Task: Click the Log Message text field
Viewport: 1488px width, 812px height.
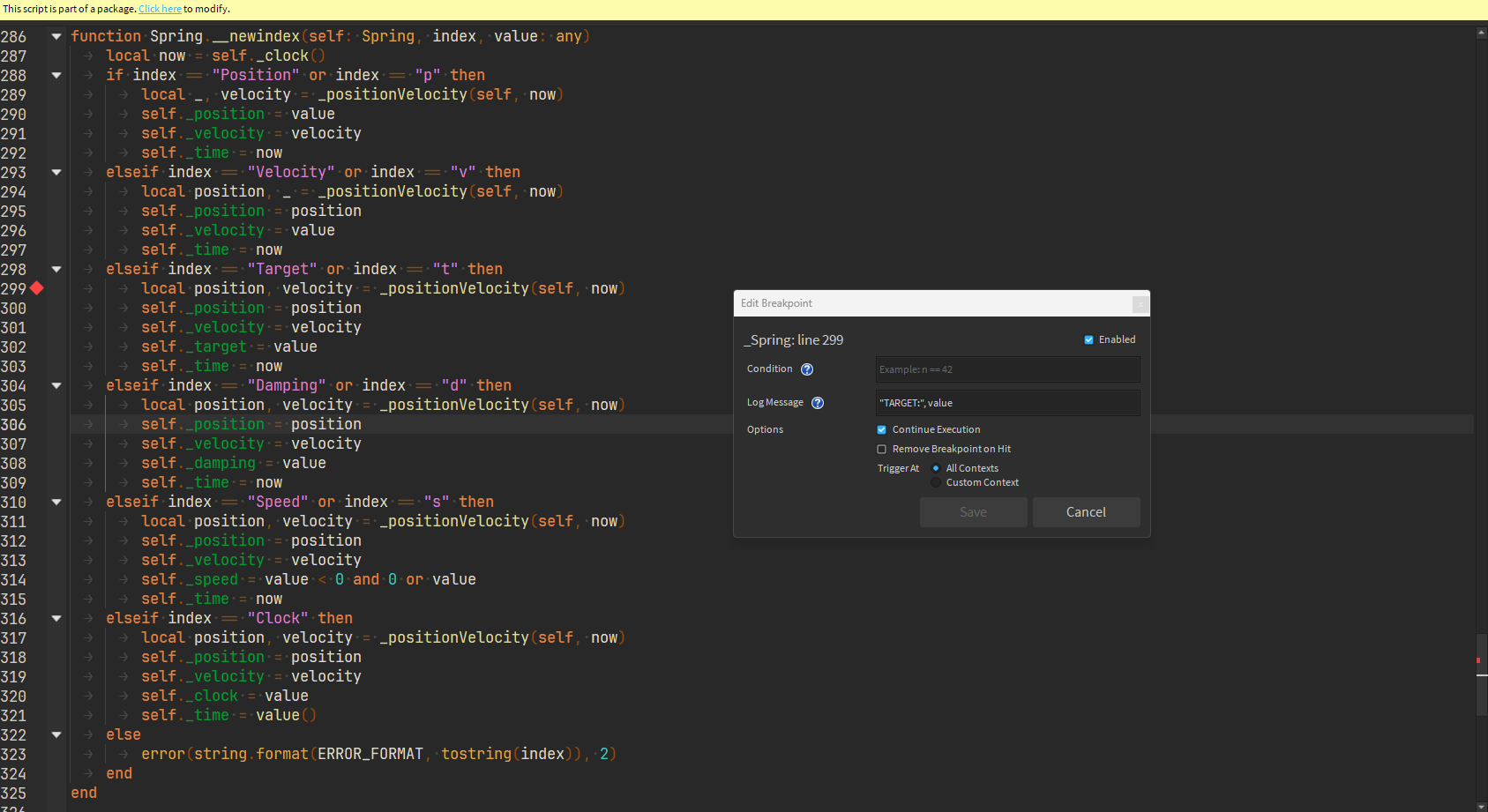Action: 1007,403
